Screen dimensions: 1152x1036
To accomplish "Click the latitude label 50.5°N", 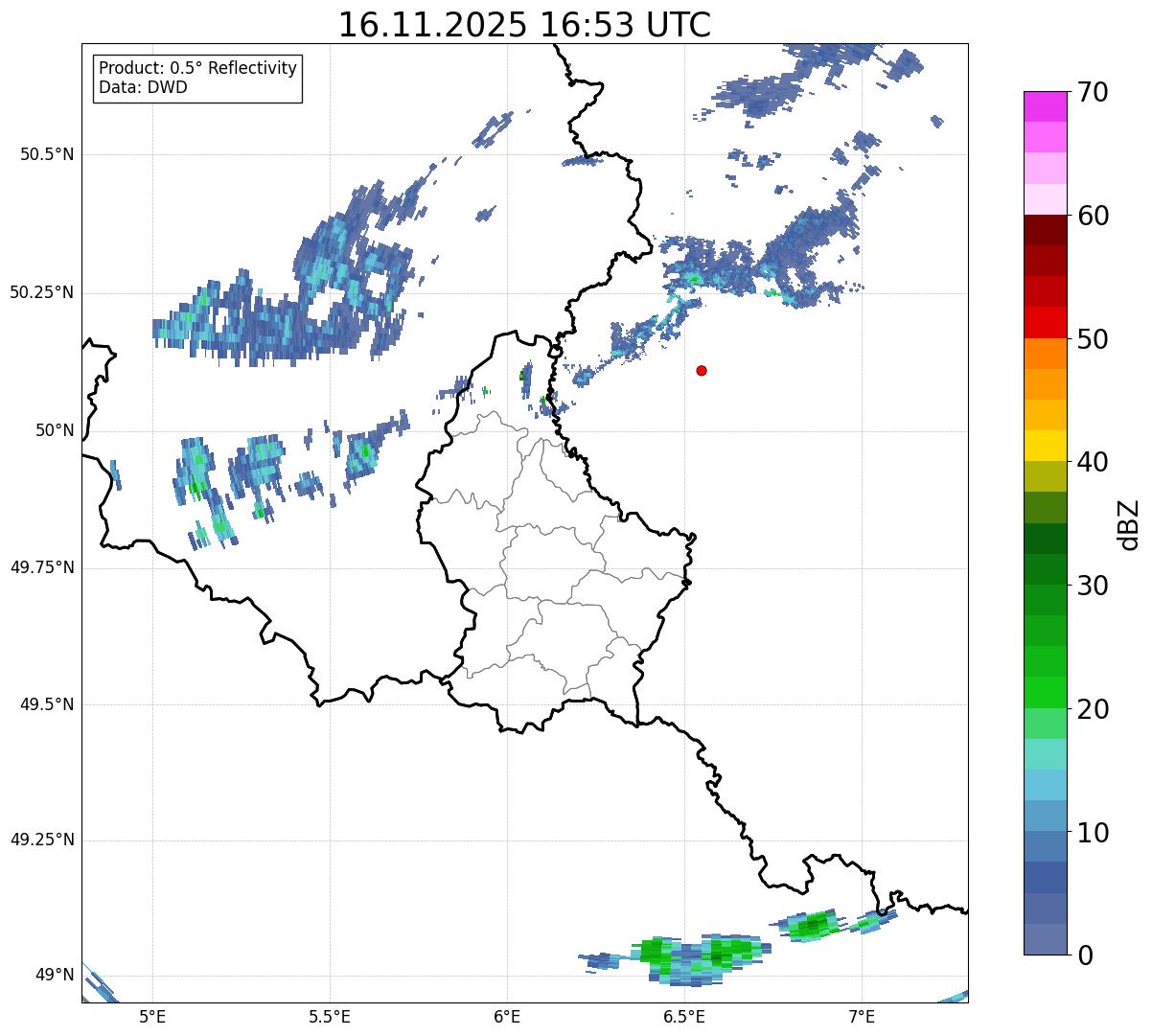I will click(47, 154).
